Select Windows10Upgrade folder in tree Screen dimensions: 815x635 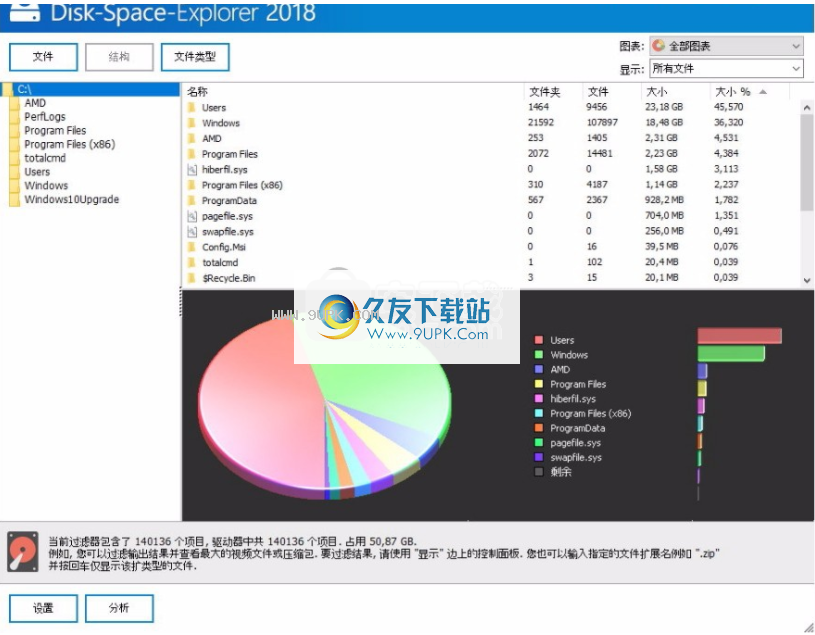(72, 200)
